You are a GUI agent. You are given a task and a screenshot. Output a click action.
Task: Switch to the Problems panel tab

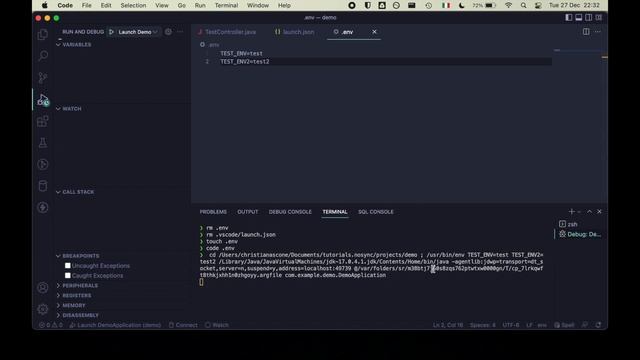click(213, 212)
